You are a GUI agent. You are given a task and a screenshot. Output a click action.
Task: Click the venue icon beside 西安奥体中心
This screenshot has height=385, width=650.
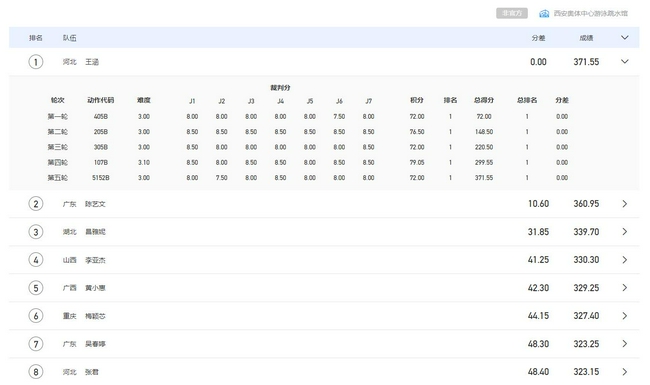pyautogui.click(x=544, y=14)
